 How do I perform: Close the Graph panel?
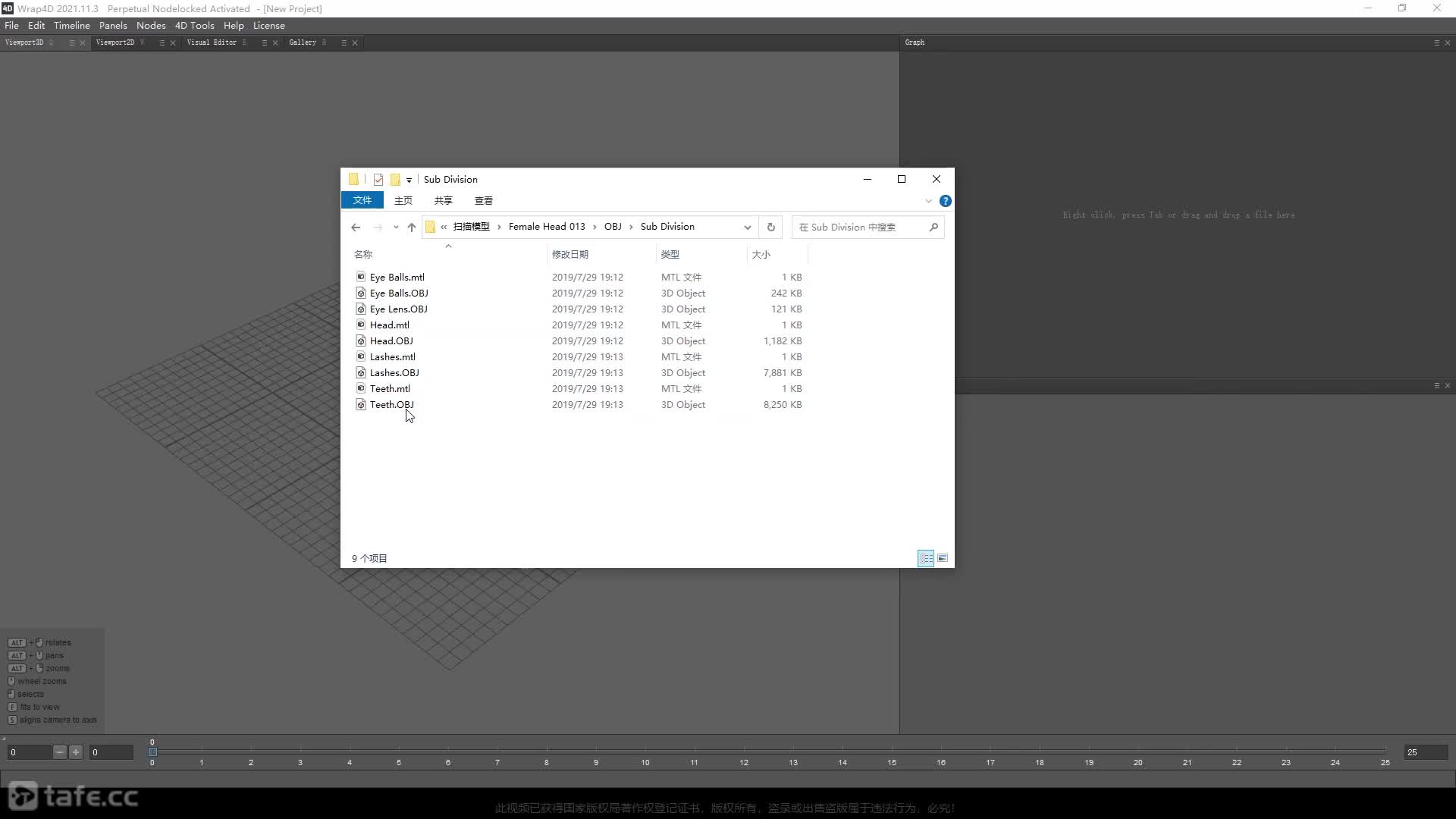1447,42
